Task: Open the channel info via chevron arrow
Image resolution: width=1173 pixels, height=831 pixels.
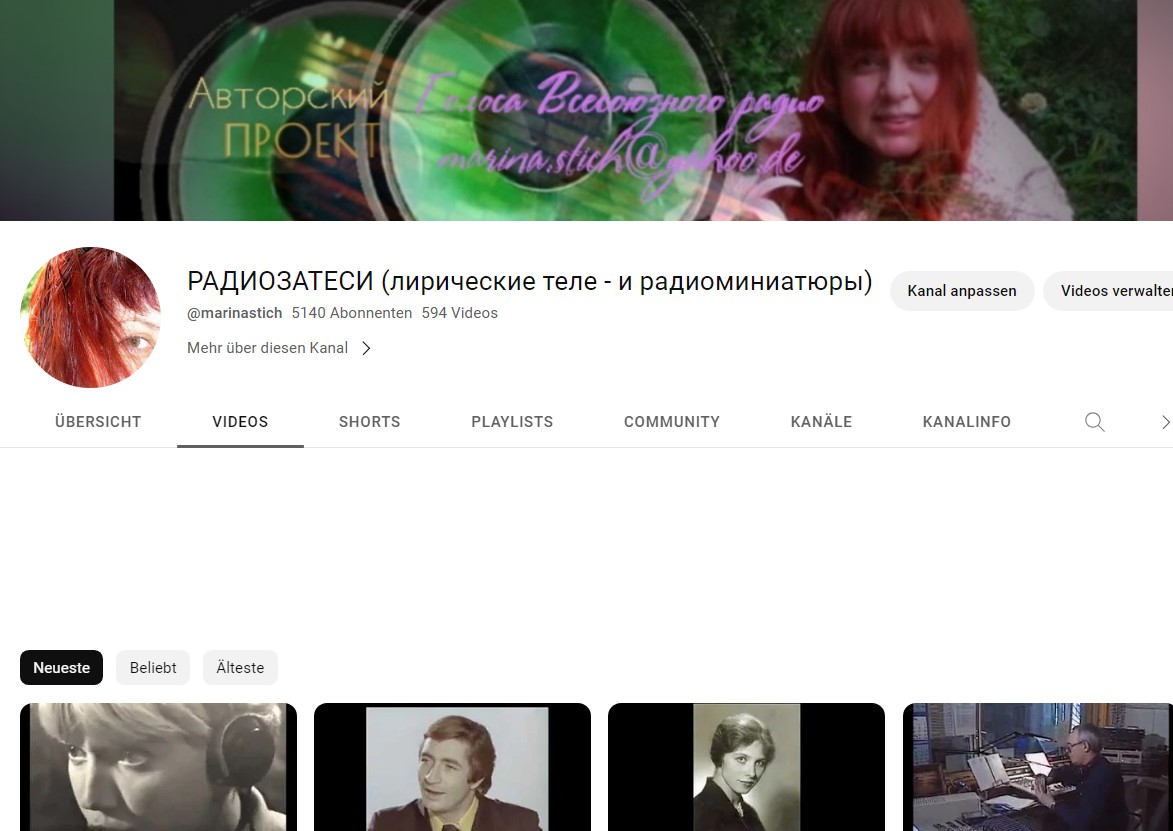Action: tap(366, 348)
